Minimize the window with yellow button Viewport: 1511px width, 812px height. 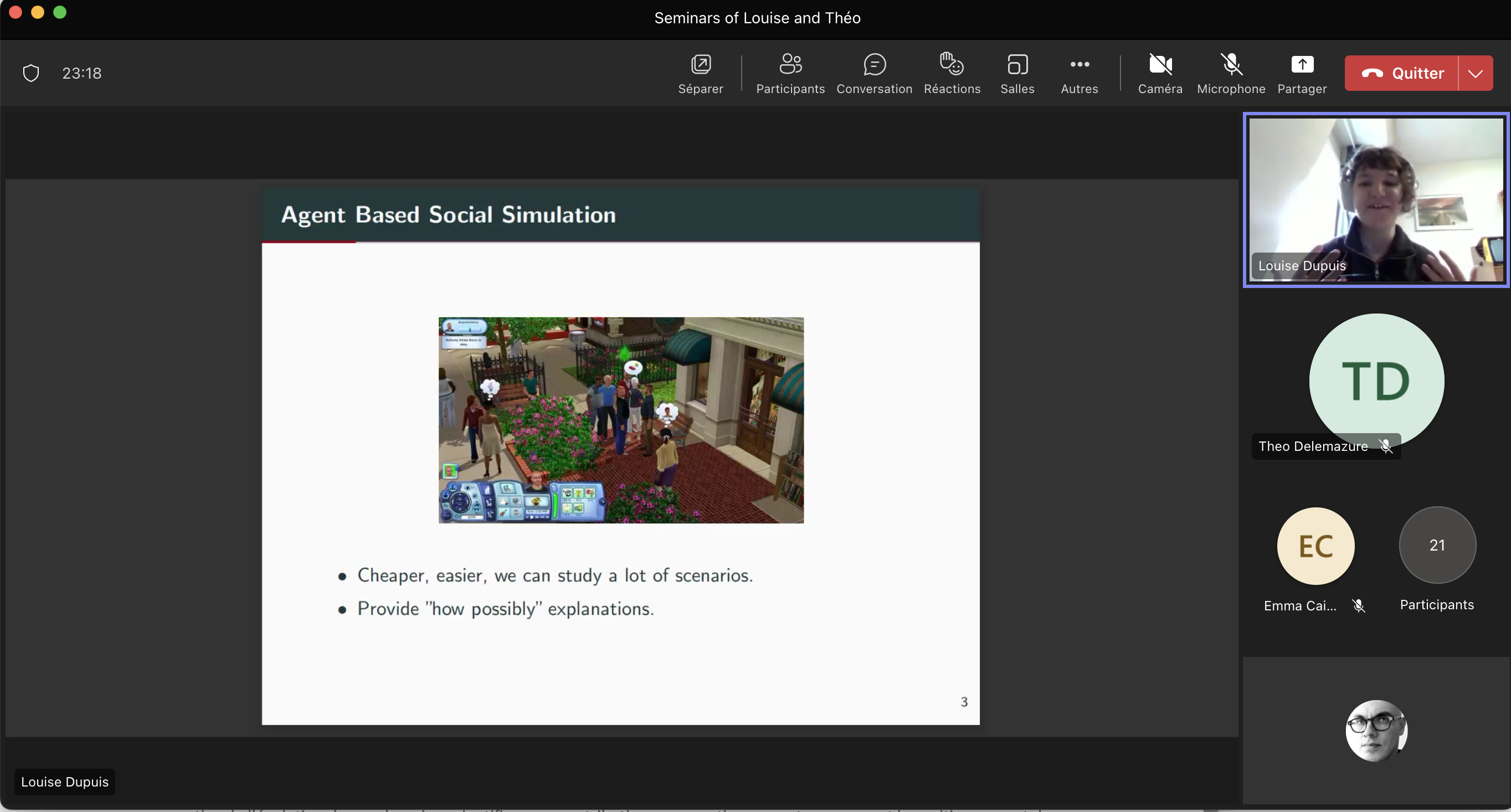[x=38, y=12]
